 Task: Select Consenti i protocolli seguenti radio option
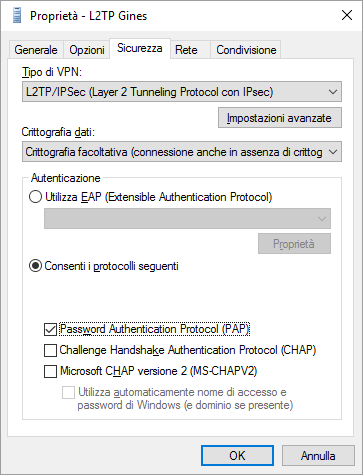tap(36, 266)
